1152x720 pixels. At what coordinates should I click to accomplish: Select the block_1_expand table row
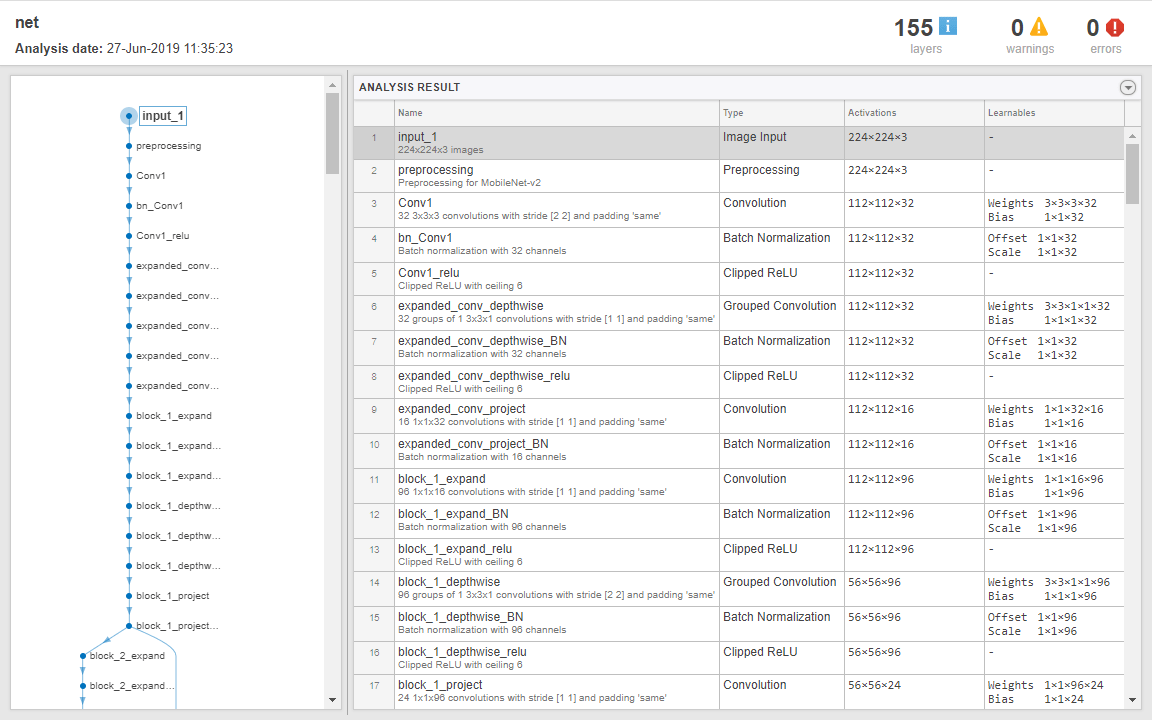tap(739, 486)
